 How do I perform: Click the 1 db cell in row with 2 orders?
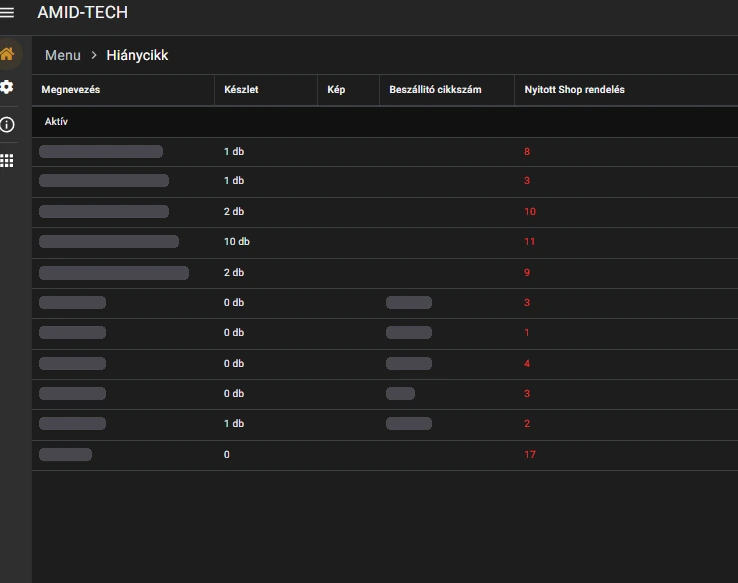coord(234,423)
